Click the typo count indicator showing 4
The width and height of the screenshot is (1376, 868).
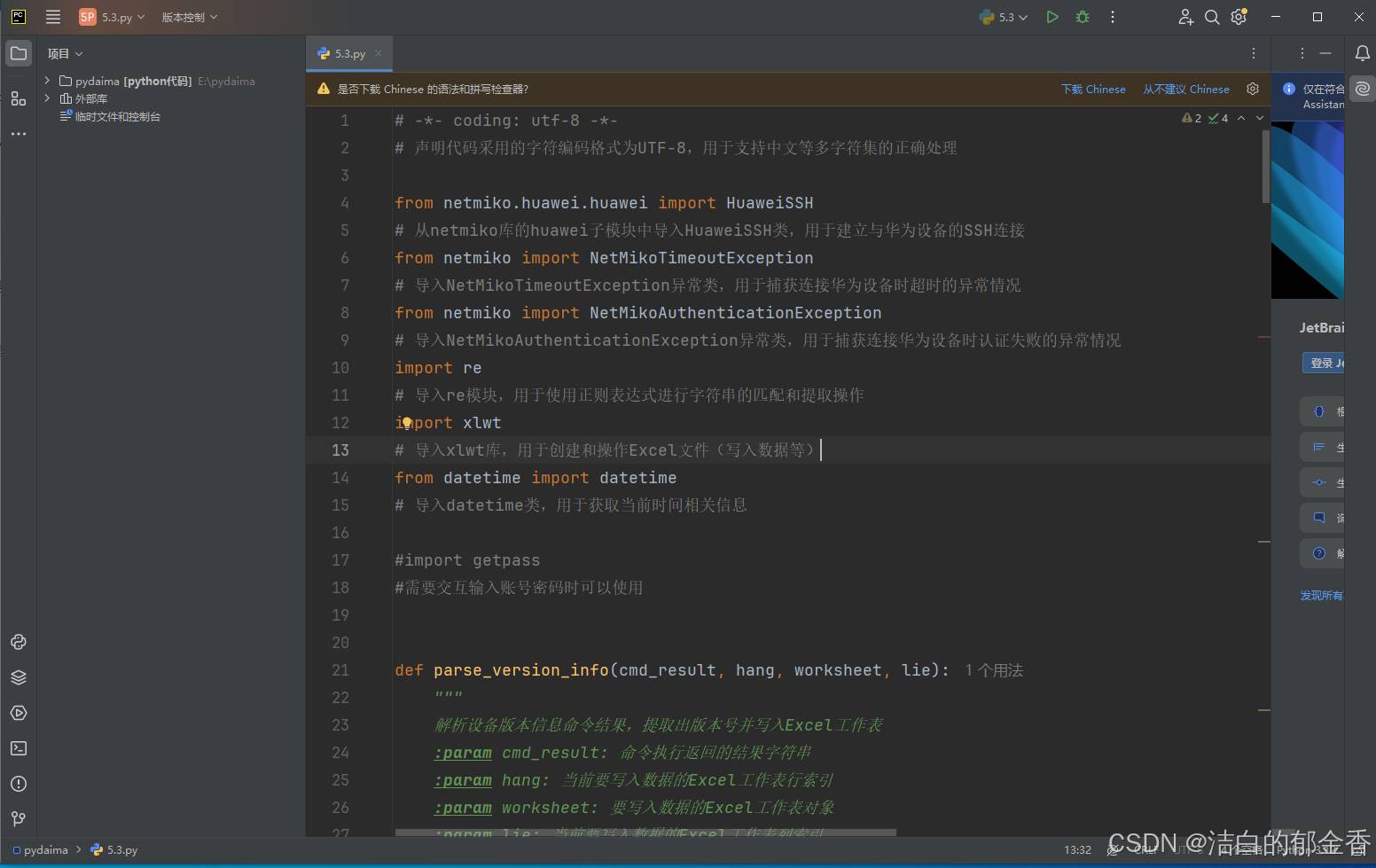(x=1218, y=118)
